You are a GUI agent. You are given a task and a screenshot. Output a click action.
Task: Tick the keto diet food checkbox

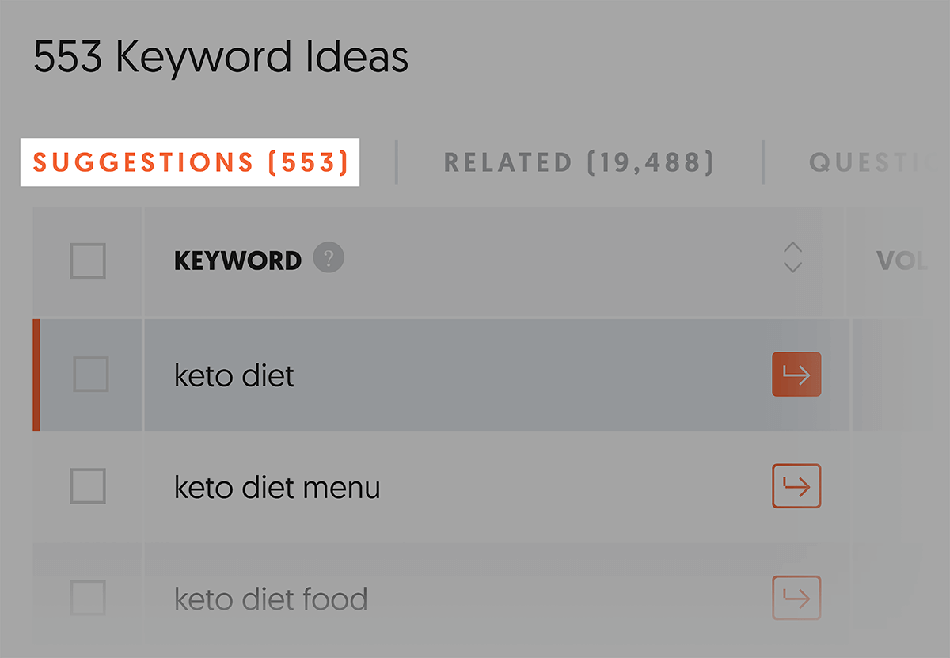pos(88,599)
